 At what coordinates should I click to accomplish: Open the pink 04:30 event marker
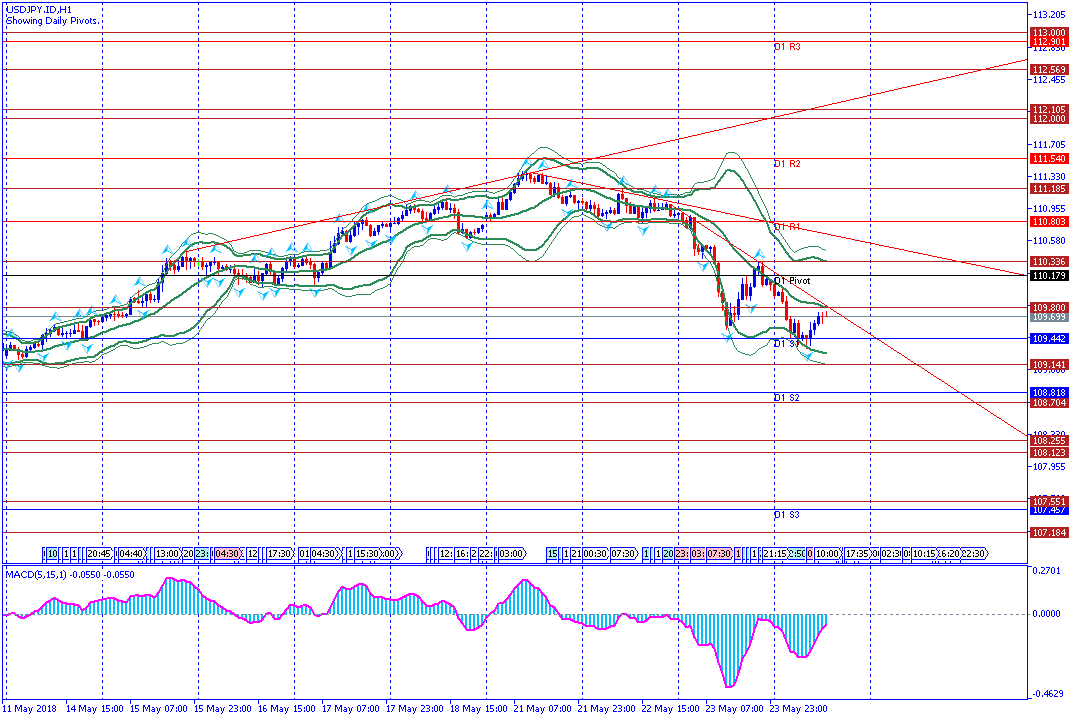click(227, 554)
